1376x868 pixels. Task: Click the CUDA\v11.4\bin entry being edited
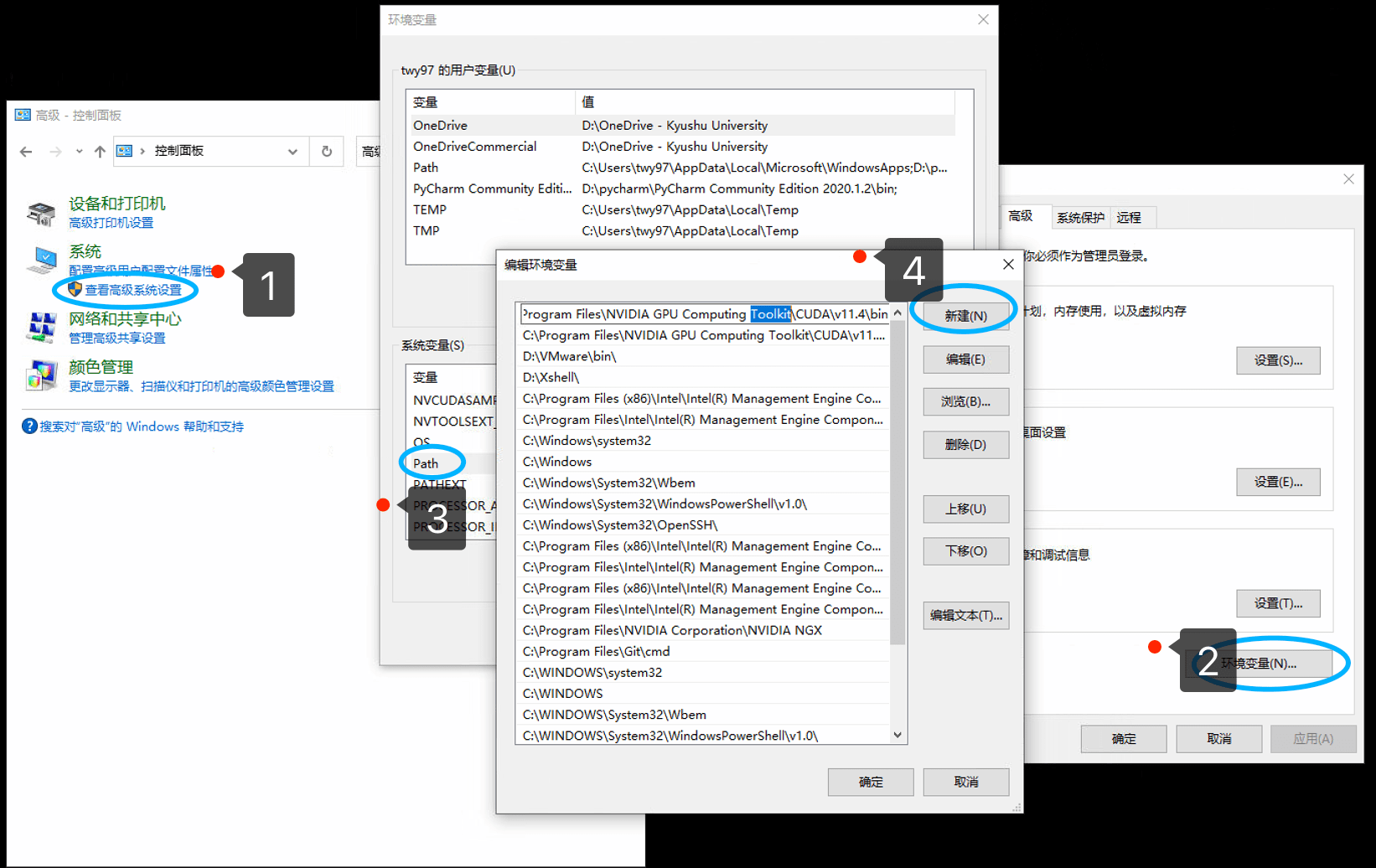pos(703,314)
